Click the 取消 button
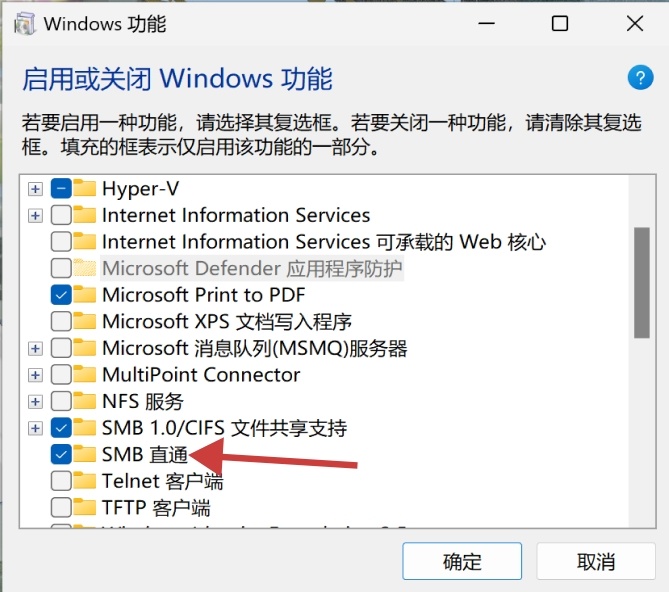The width and height of the screenshot is (669, 592). 596,562
